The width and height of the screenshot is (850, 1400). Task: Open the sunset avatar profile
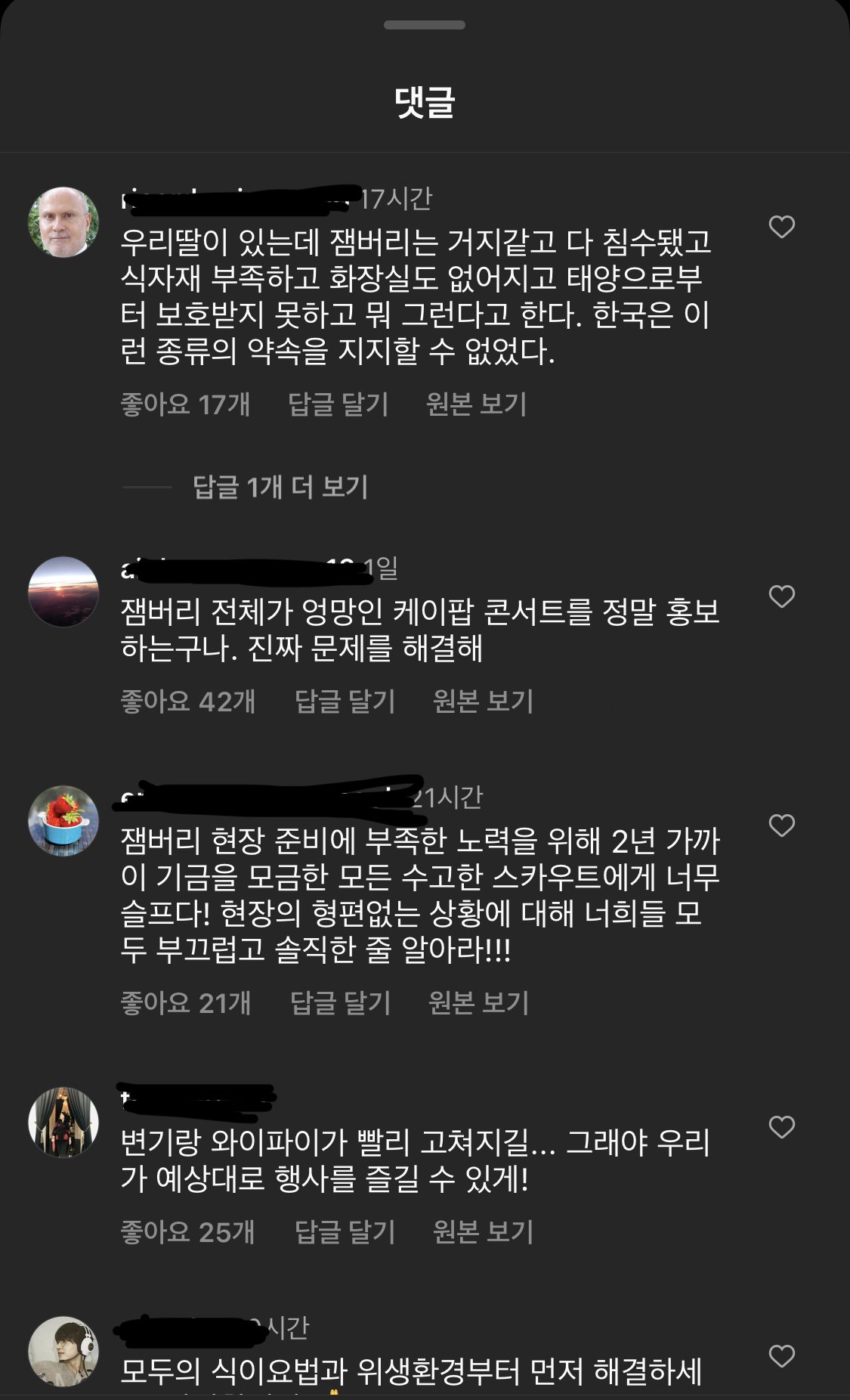(63, 592)
